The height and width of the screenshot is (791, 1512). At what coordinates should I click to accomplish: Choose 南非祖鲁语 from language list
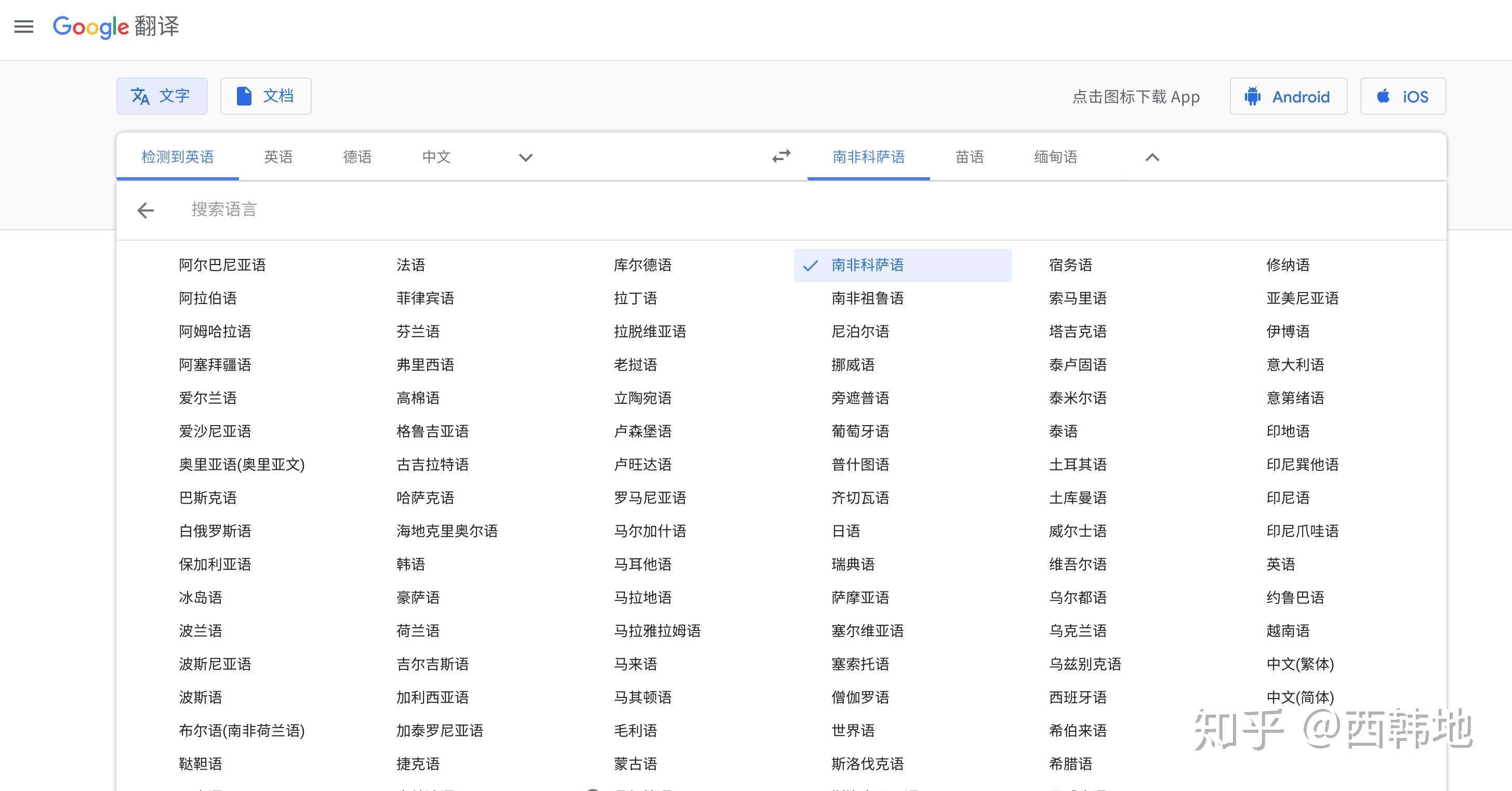(868, 298)
